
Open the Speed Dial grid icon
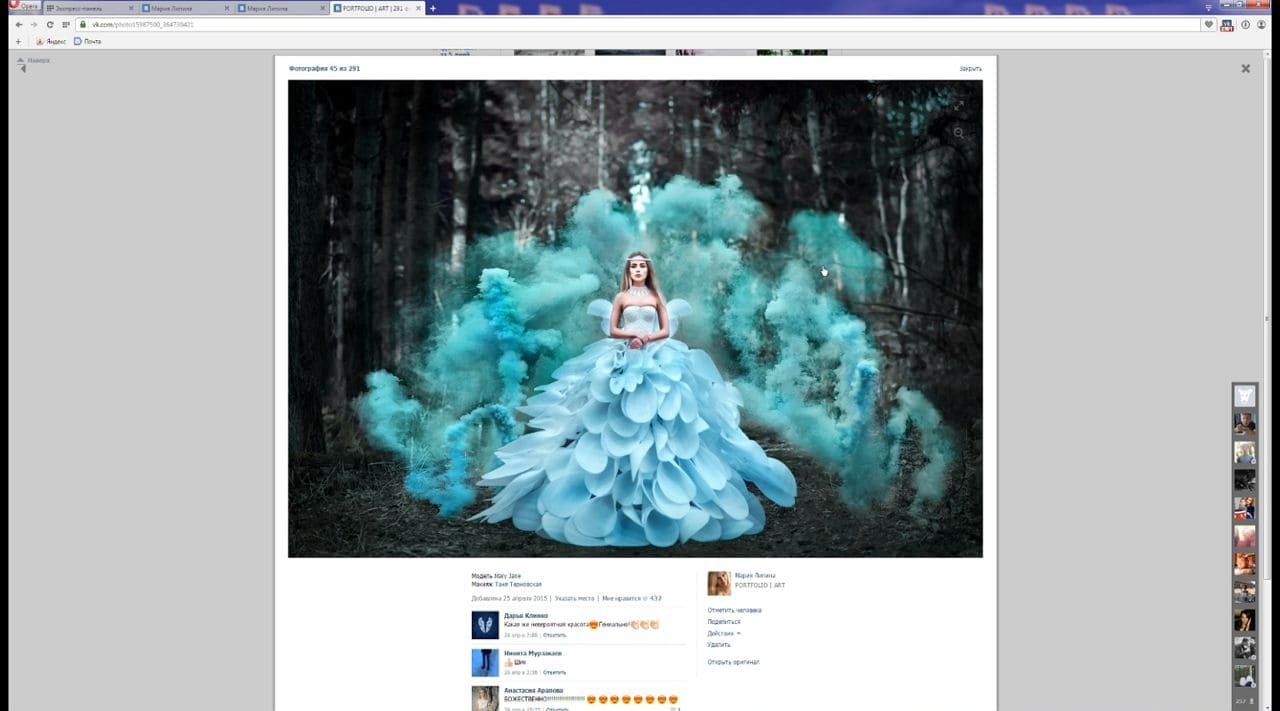[x=66, y=24]
